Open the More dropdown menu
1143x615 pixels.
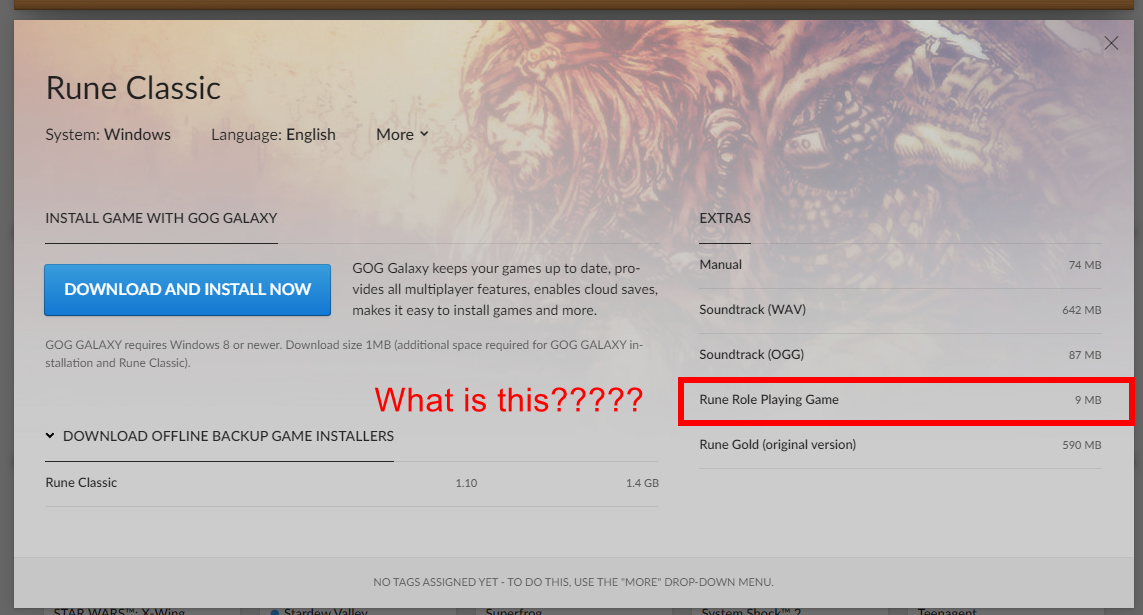402,134
